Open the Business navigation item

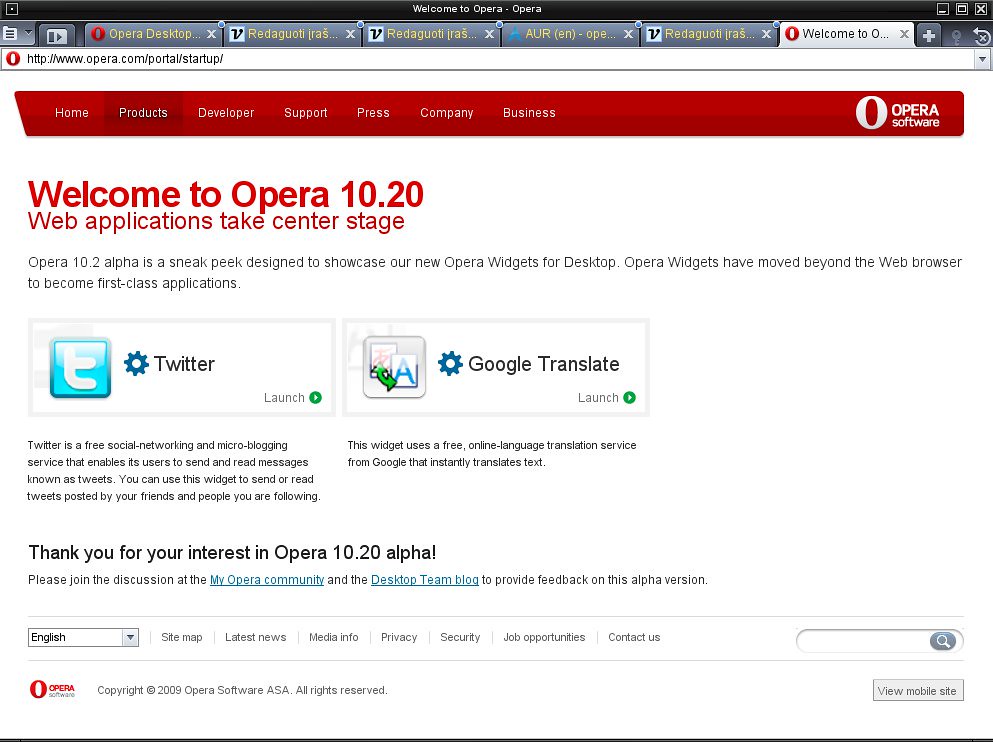click(x=529, y=113)
